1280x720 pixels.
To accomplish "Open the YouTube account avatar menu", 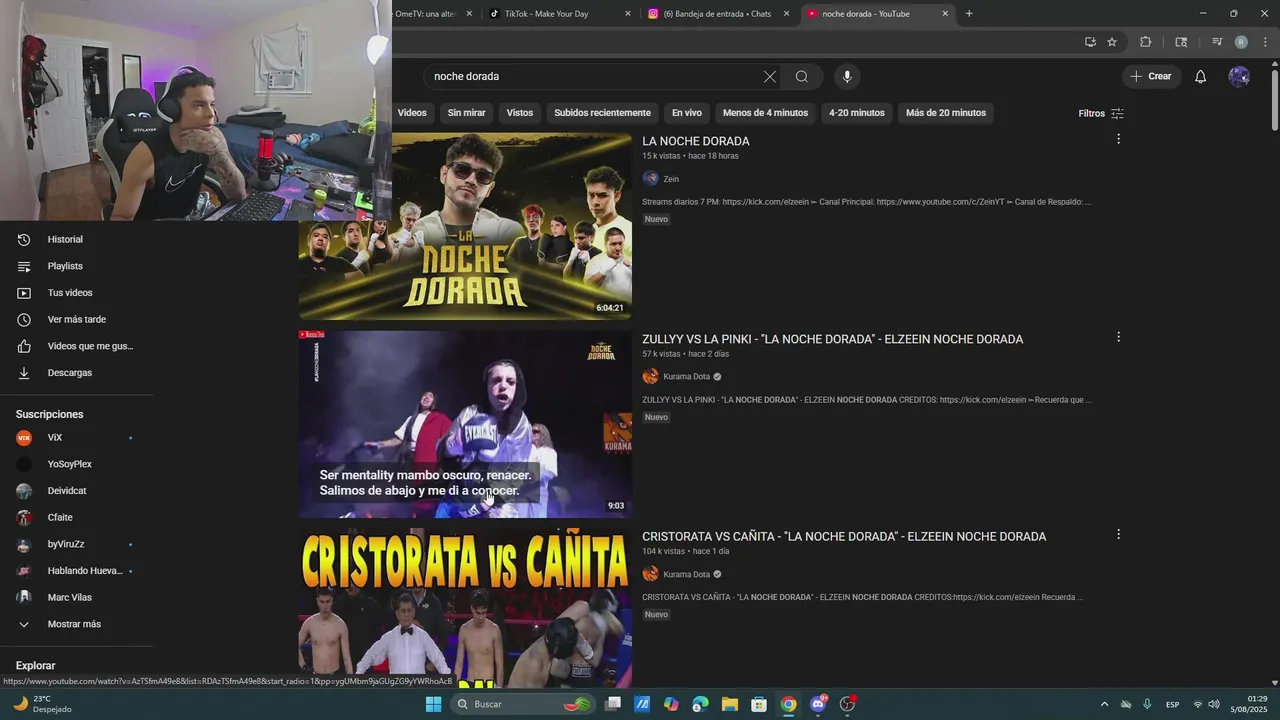I will point(1239,77).
